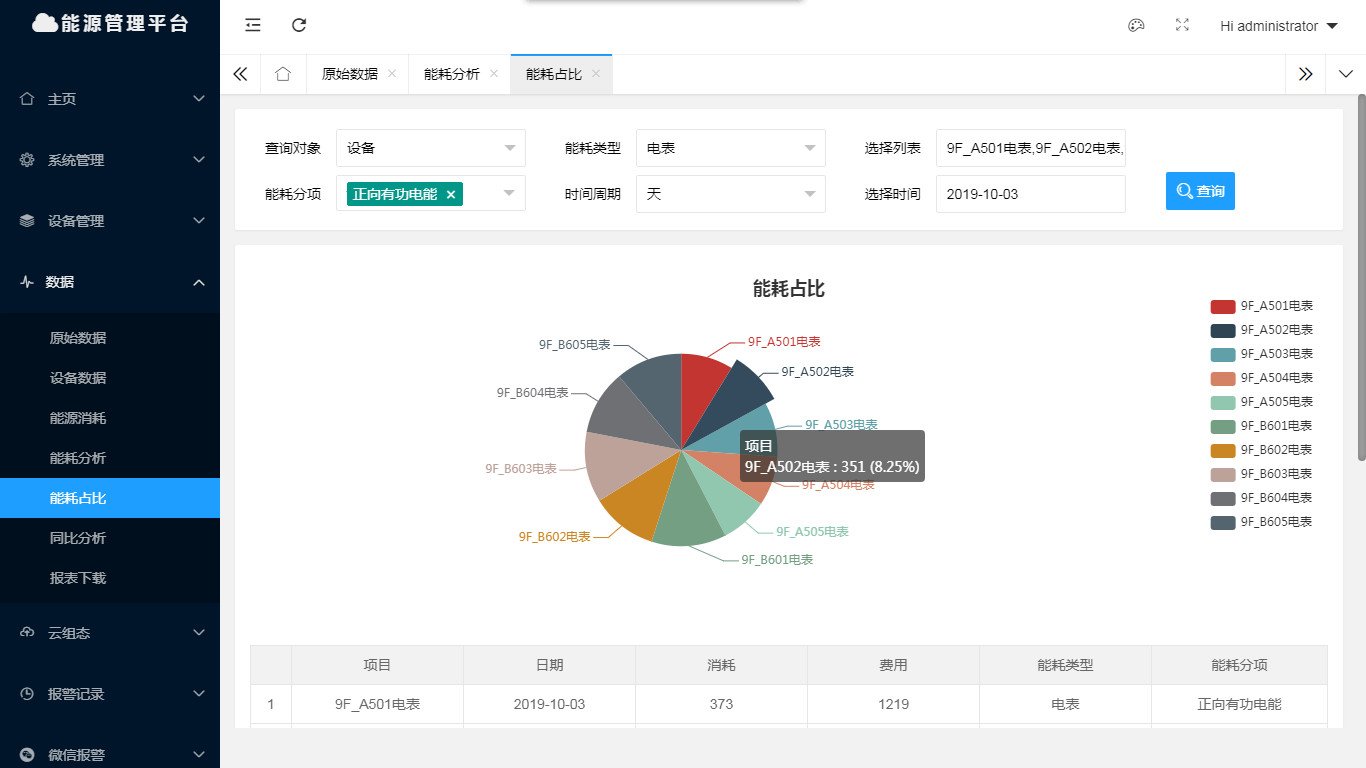Open the 时间周期 dropdown
Image resolution: width=1366 pixels, height=768 pixels.
pyautogui.click(x=730, y=194)
